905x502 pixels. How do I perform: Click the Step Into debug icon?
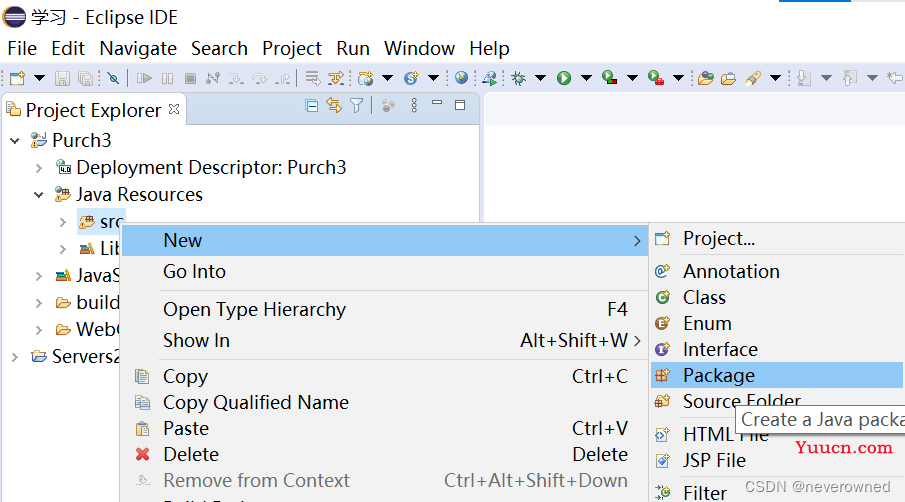point(236,78)
